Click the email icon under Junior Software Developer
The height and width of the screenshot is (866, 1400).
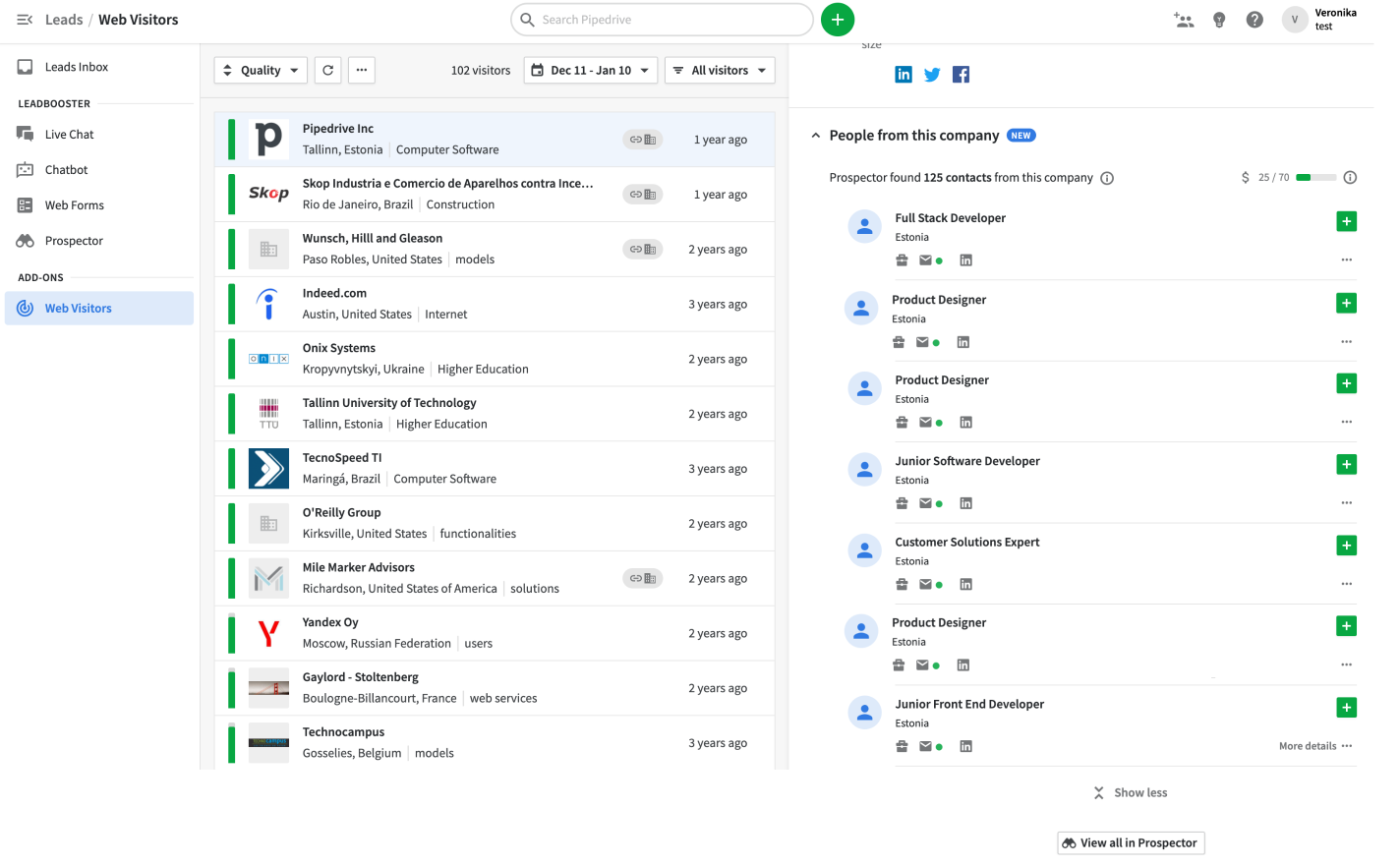coord(925,503)
